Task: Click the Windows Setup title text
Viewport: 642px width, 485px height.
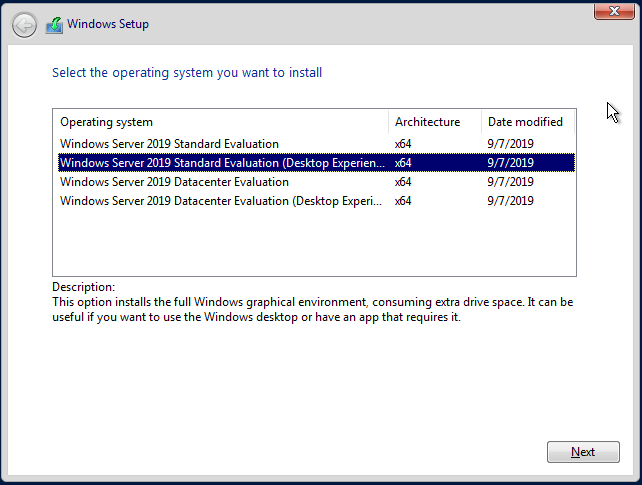Action: click(108, 24)
